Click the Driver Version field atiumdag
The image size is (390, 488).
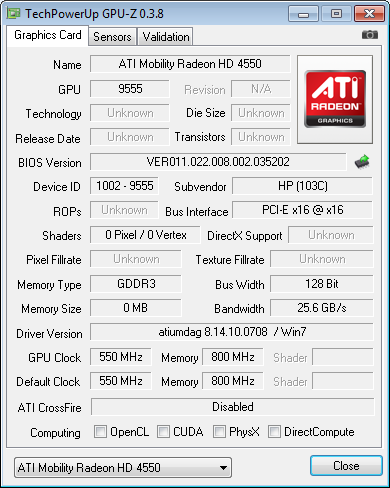coord(232,332)
